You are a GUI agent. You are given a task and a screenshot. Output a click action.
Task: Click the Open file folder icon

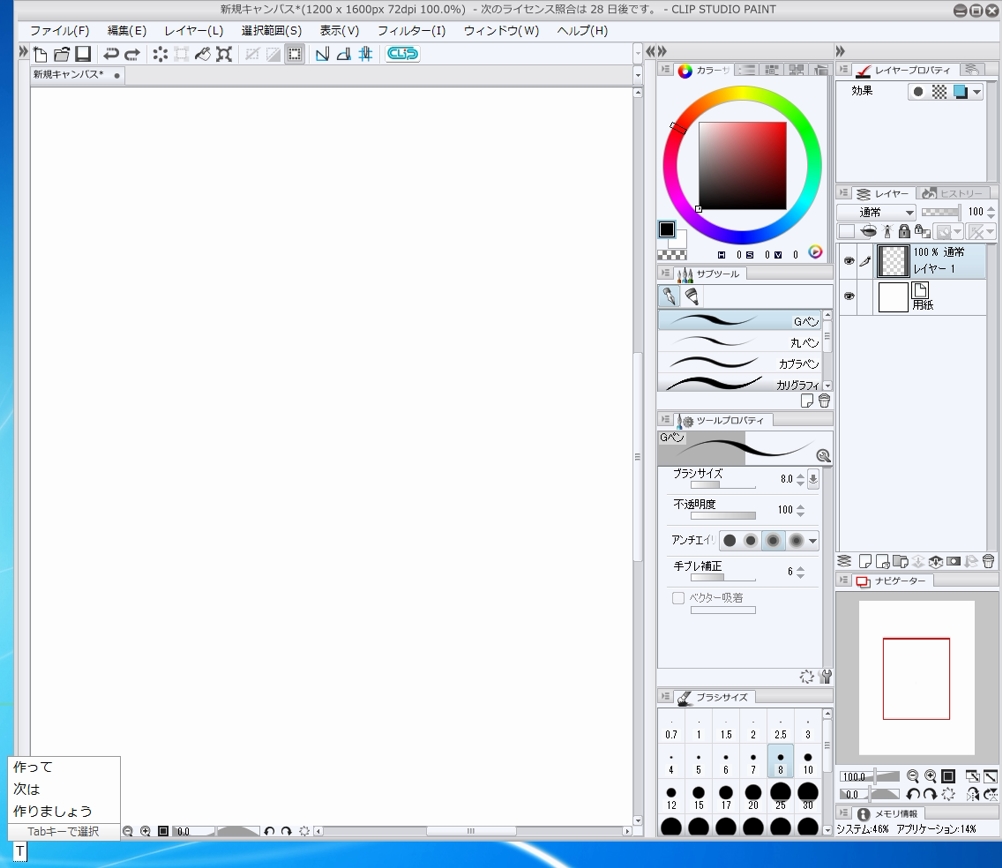coord(62,54)
